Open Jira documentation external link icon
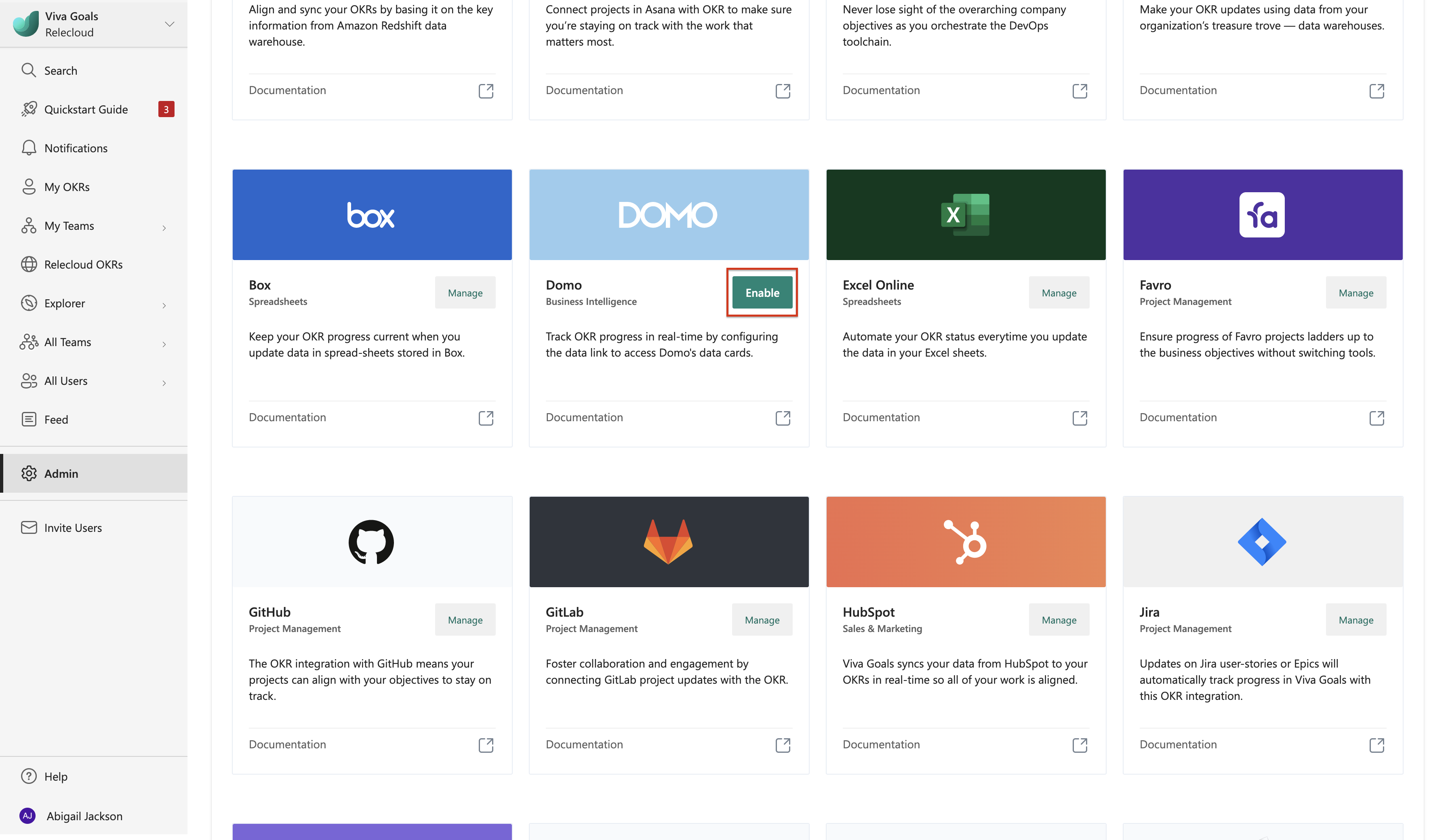Viewport: 1448px width, 840px height. coord(1377,745)
